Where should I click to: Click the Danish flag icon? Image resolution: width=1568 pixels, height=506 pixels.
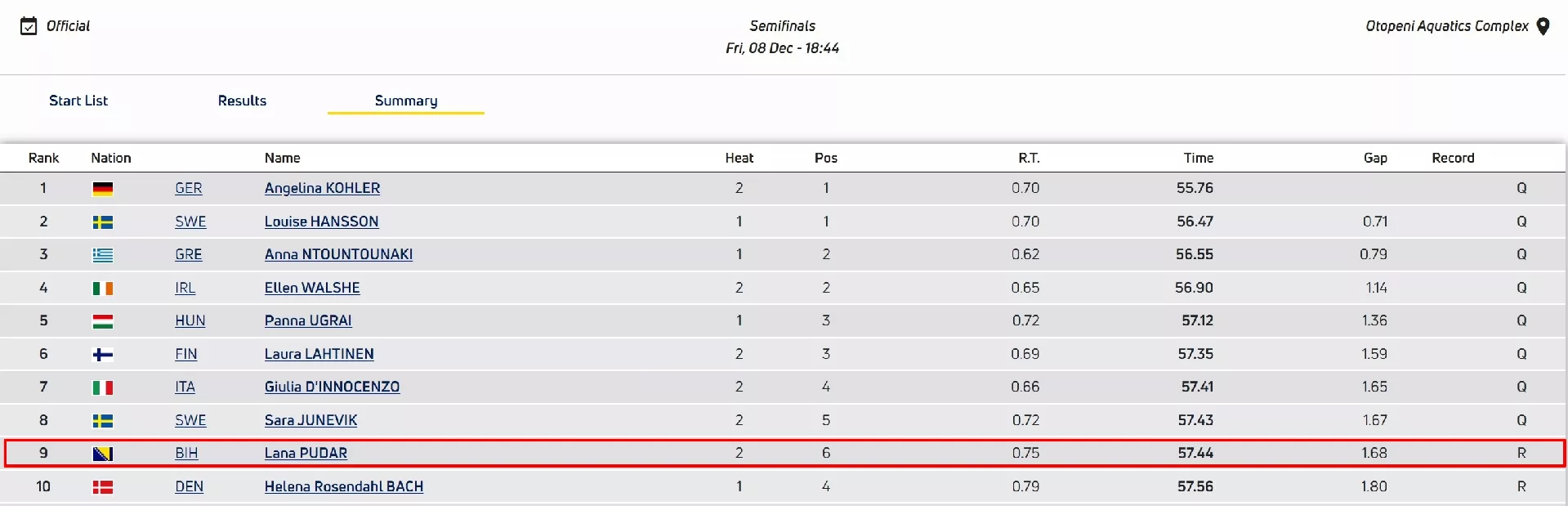[x=103, y=487]
